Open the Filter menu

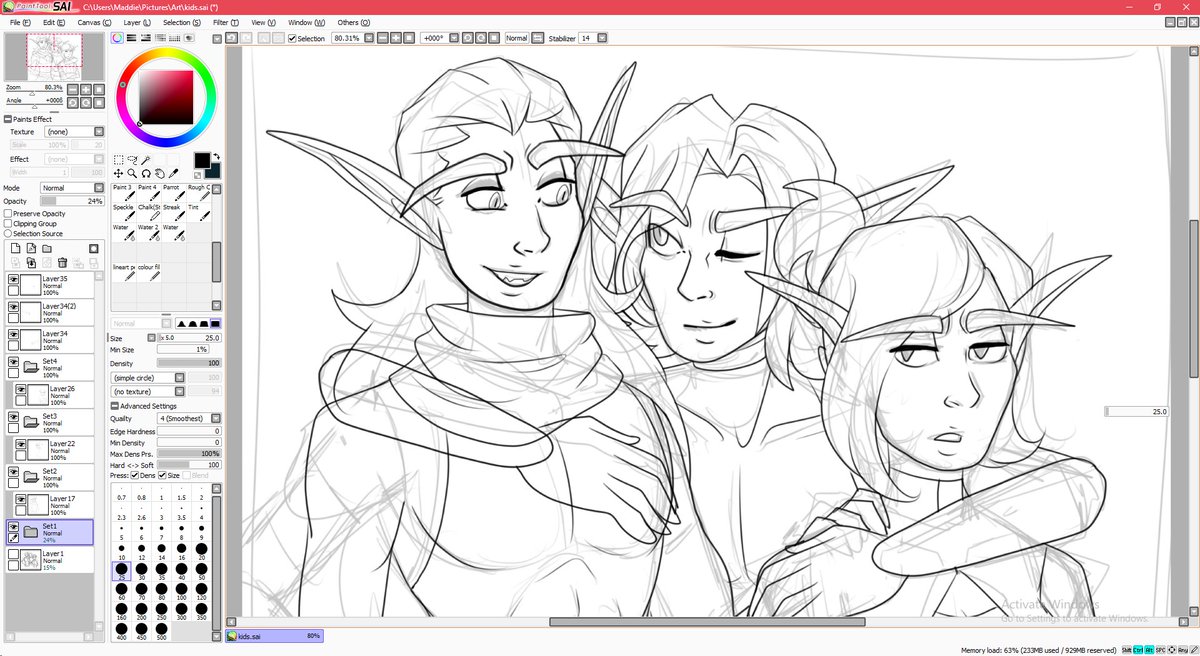(226, 22)
